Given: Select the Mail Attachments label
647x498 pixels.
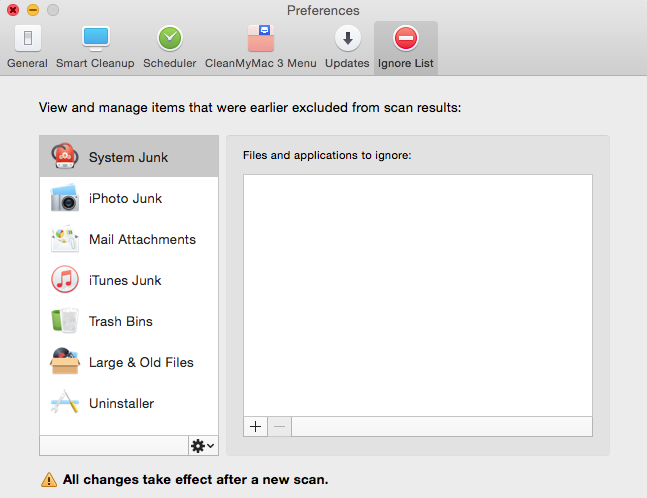Looking at the screenshot, I should (x=142, y=239).
